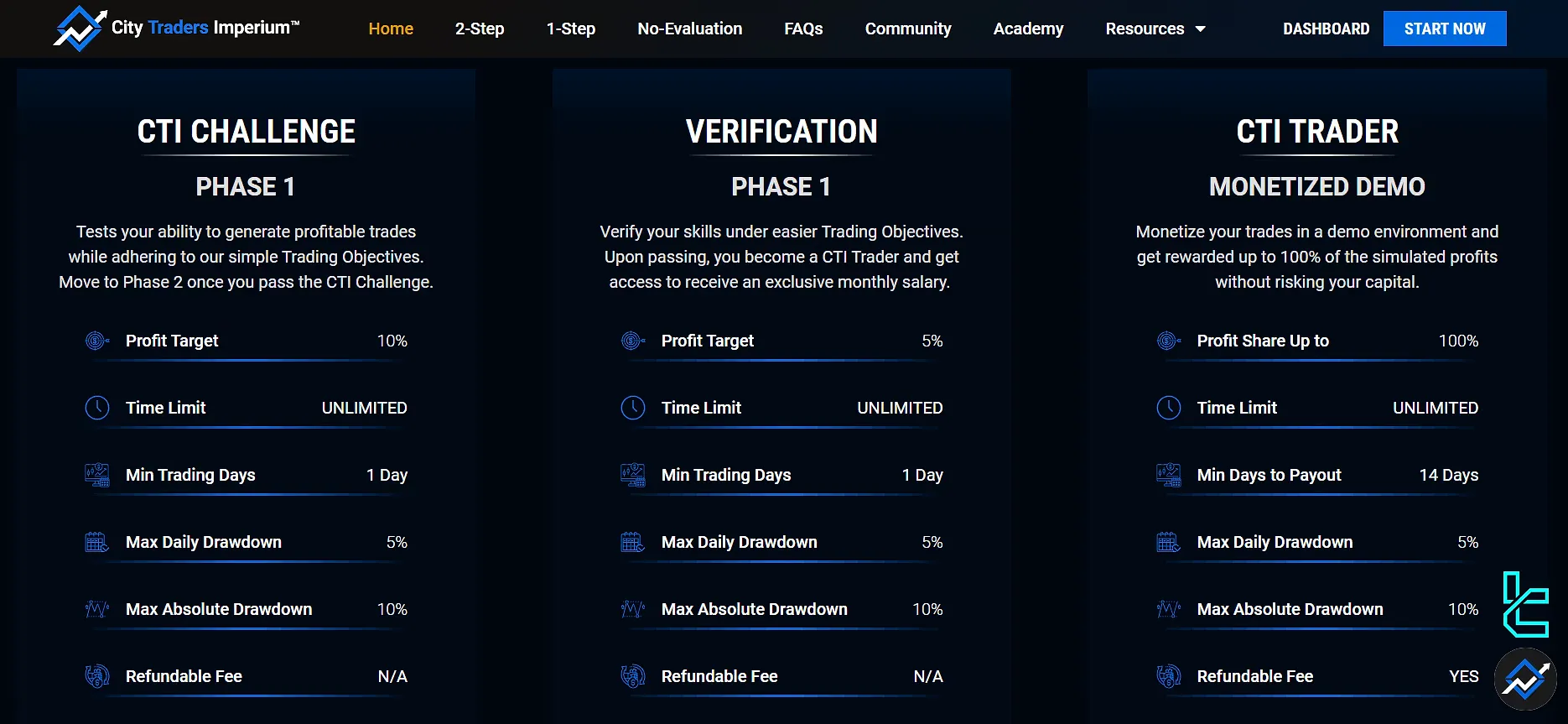
Task: Click the 100% Profit Share value
Action: [x=1459, y=341]
